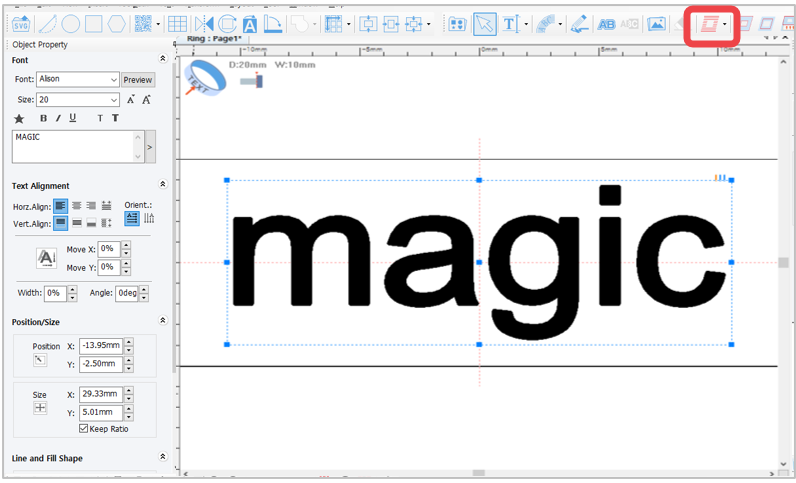The height and width of the screenshot is (483, 796).
Task: Toggle Italic text formatting
Action: (58, 118)
